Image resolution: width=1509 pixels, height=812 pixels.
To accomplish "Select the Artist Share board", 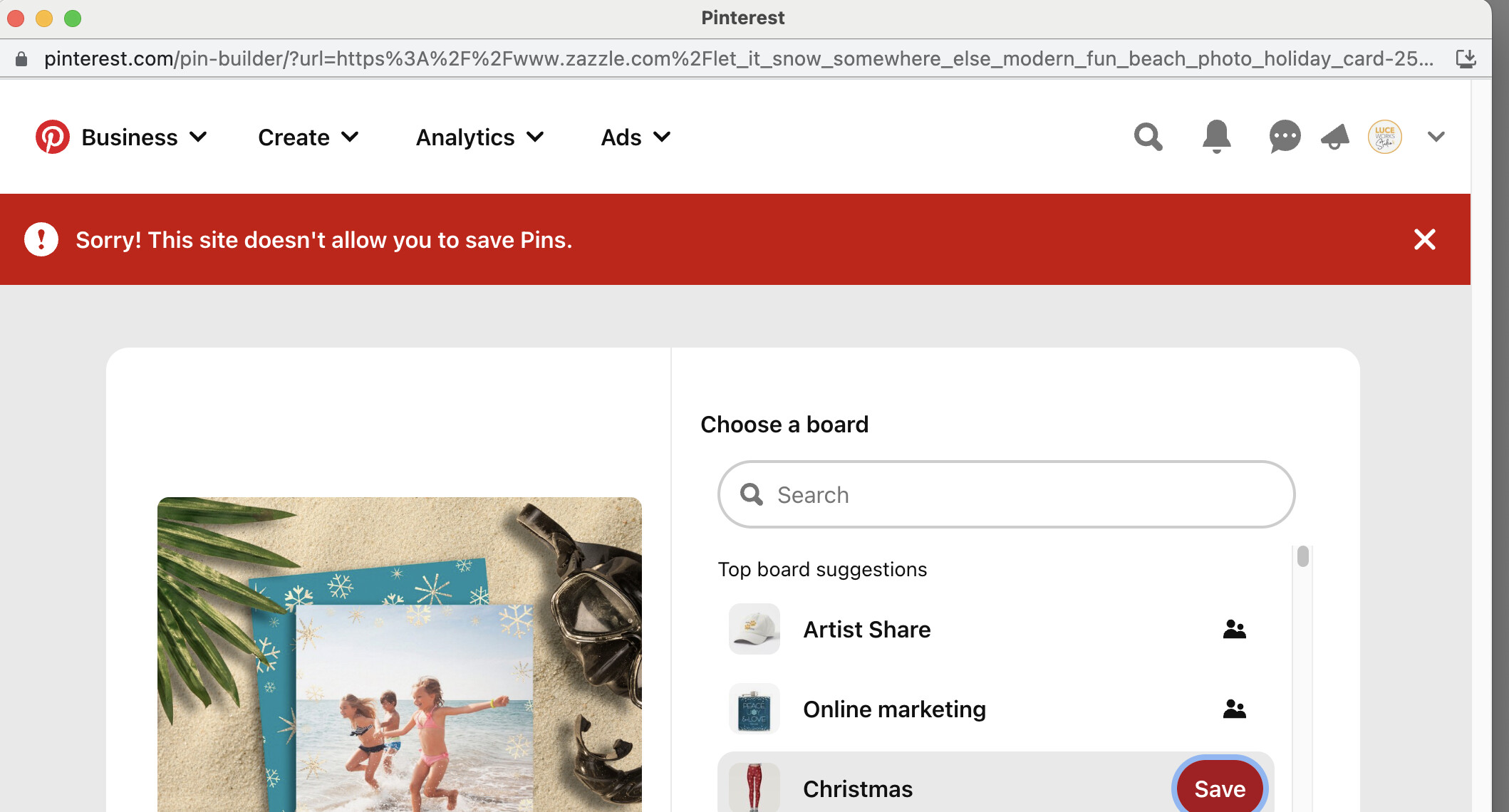I will tap(996, 629).
